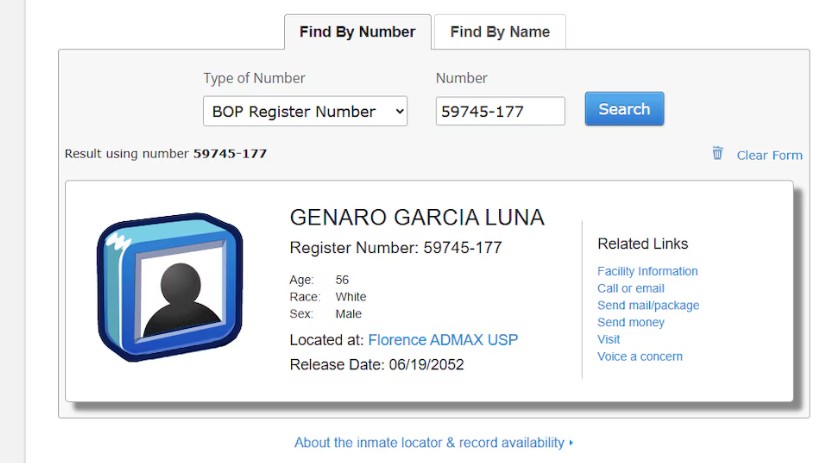
Task: Click the inmate photo placeholder icon
Action: click(169, 286)
